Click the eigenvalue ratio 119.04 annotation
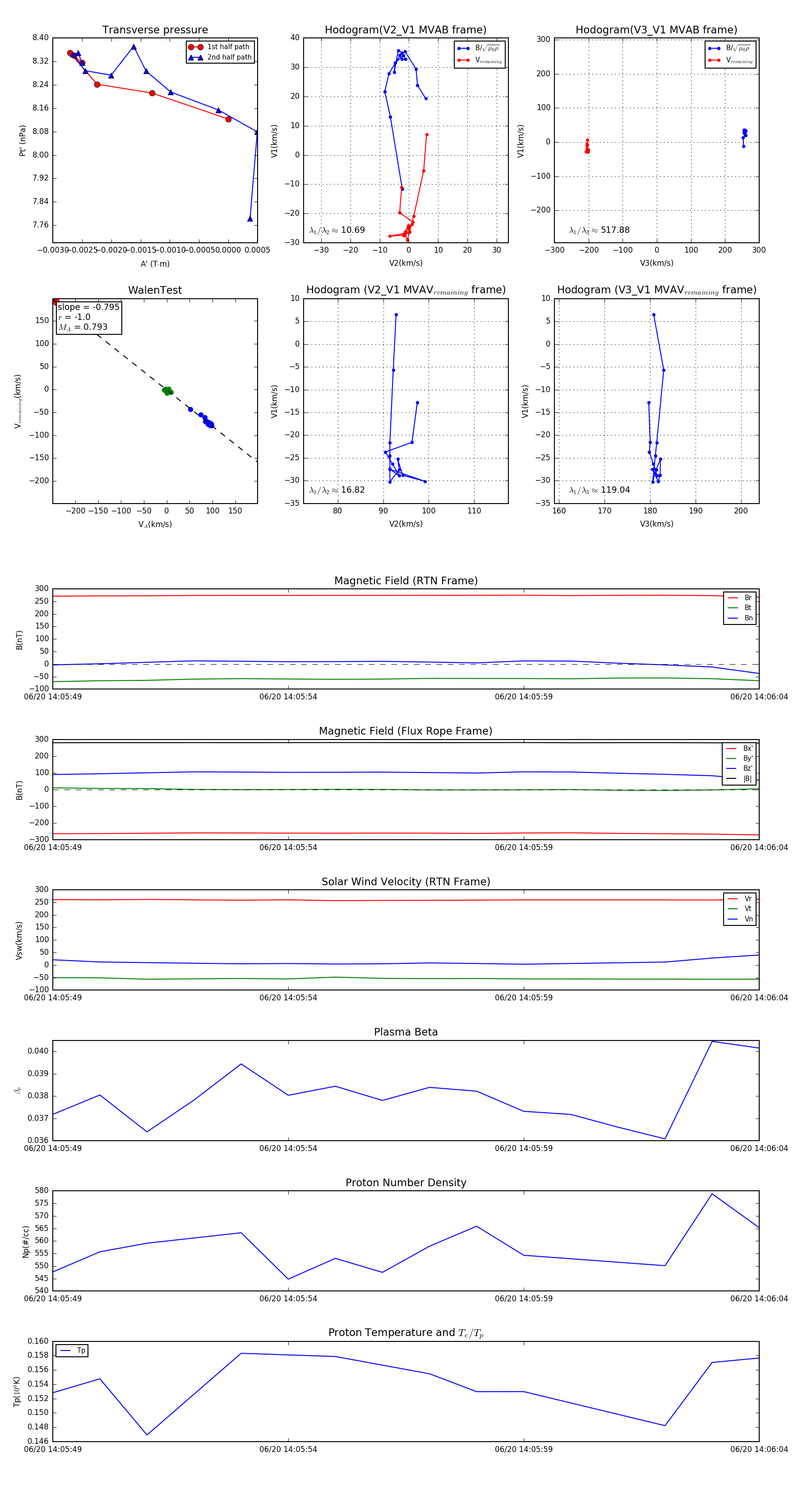This screenshot has height=1489, width=812. 600,490
